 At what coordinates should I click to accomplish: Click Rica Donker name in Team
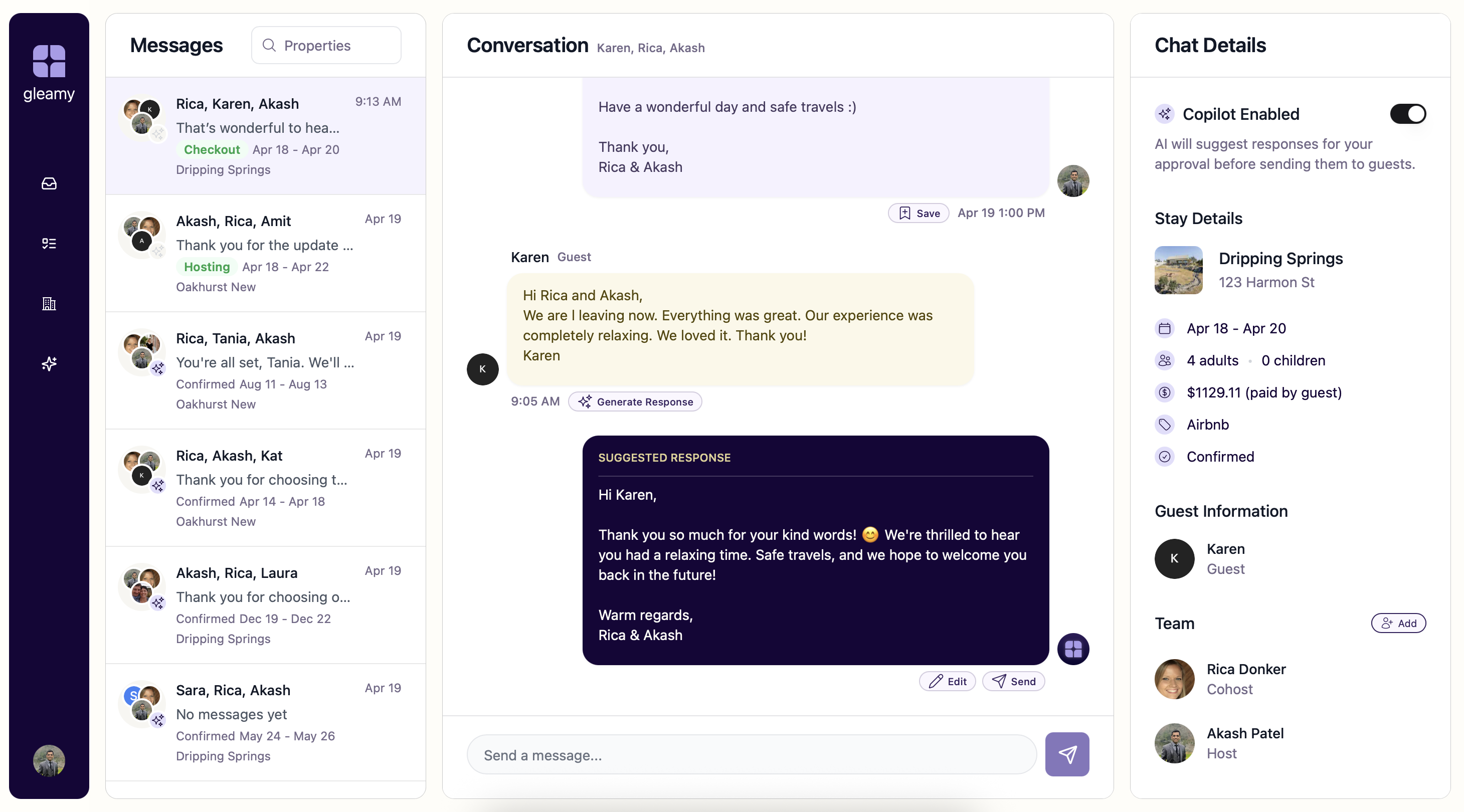[1246, 669]
